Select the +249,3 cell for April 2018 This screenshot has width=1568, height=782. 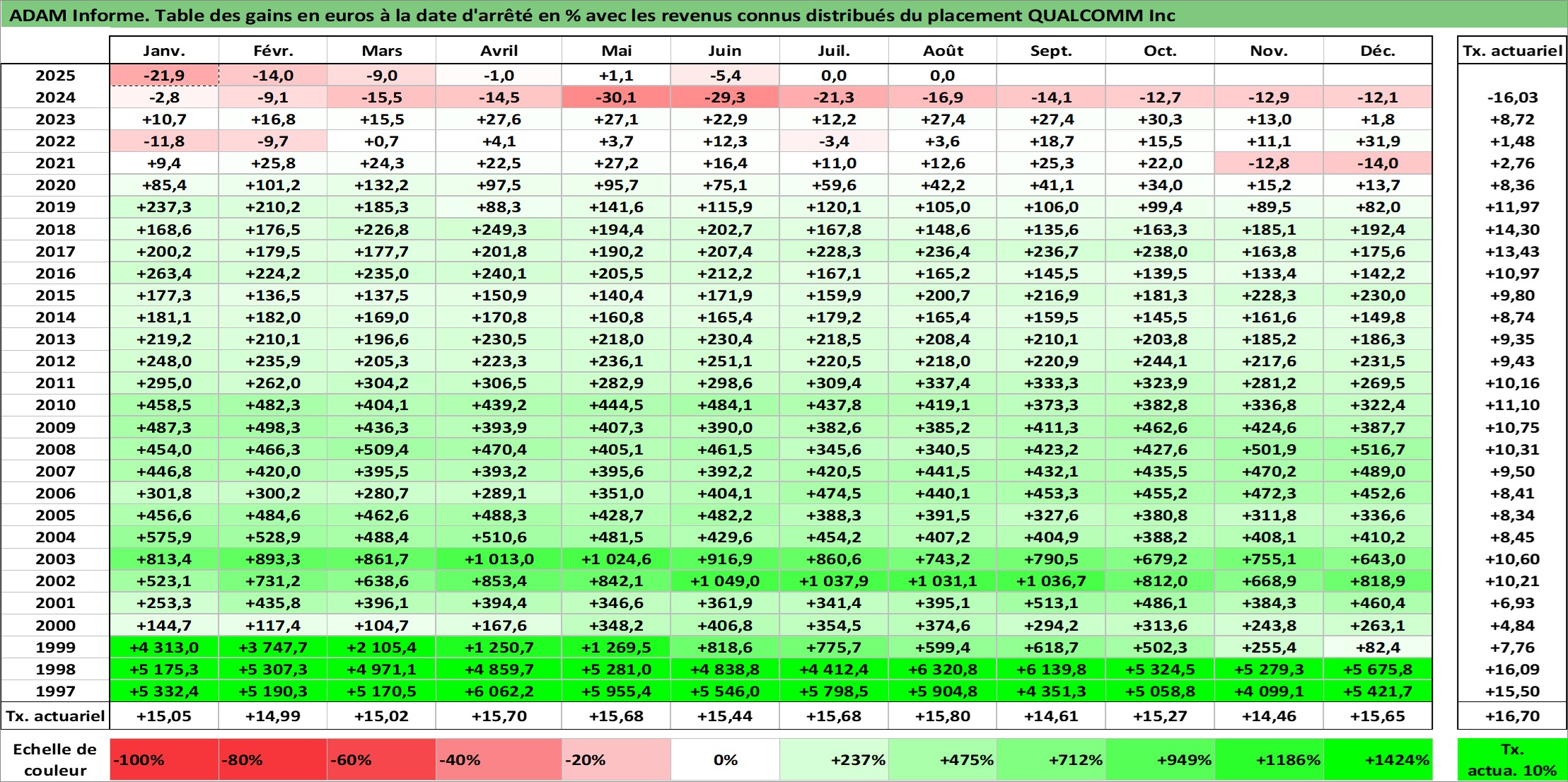[499, 229]
